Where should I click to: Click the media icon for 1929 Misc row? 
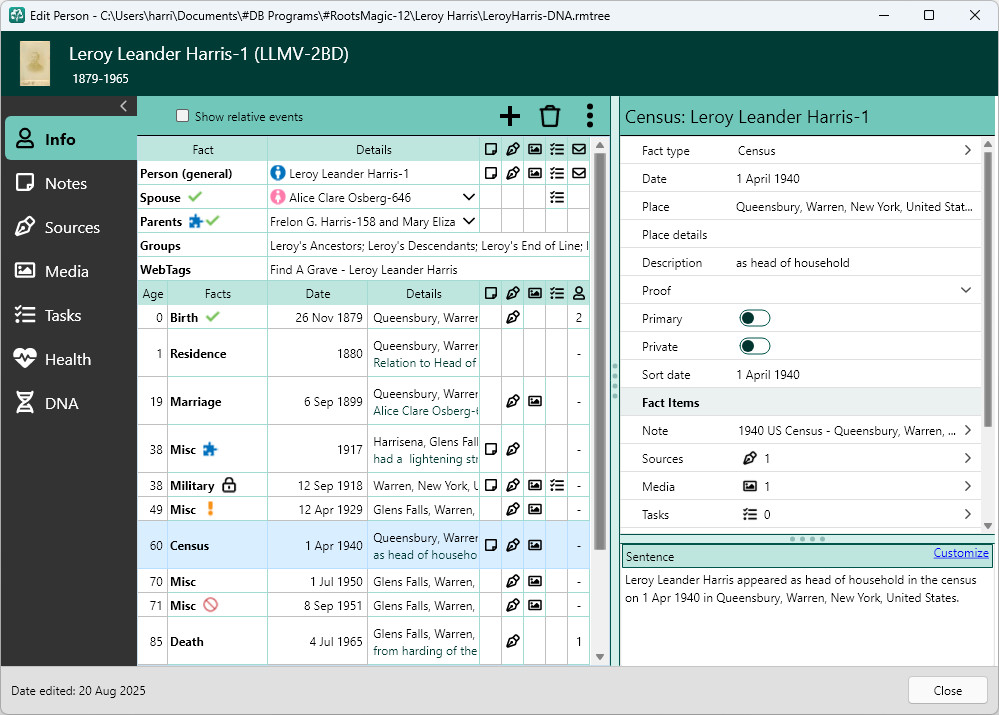click(x=535, y=509)
